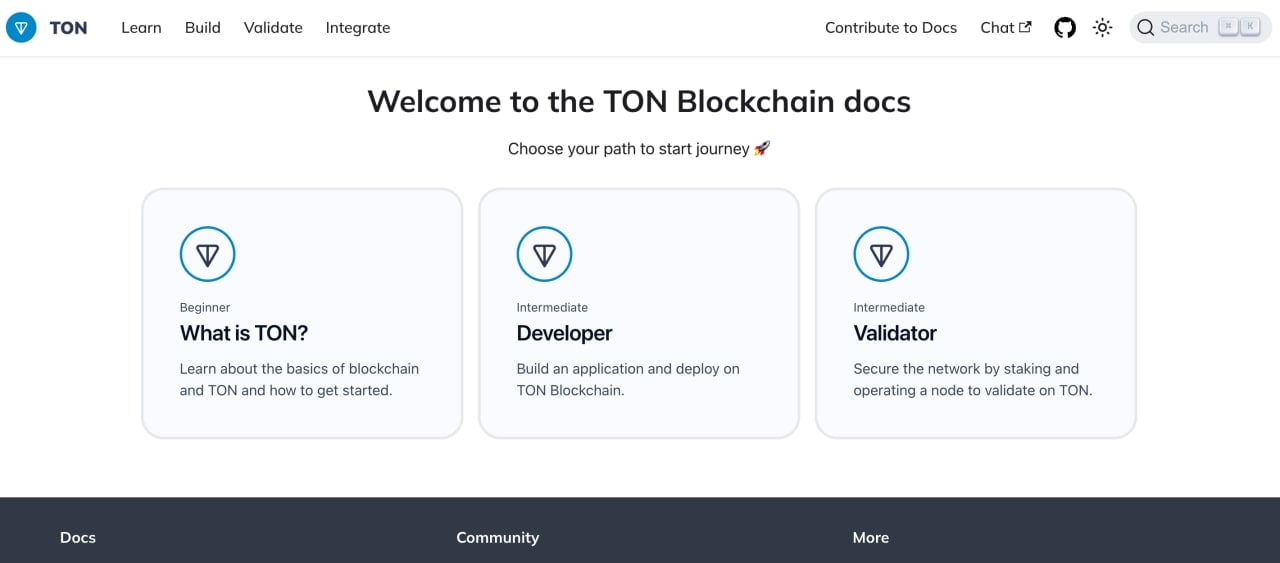Click the external link icon beside Chat
Screen dimensions: 1280x563
[1025, 27]
